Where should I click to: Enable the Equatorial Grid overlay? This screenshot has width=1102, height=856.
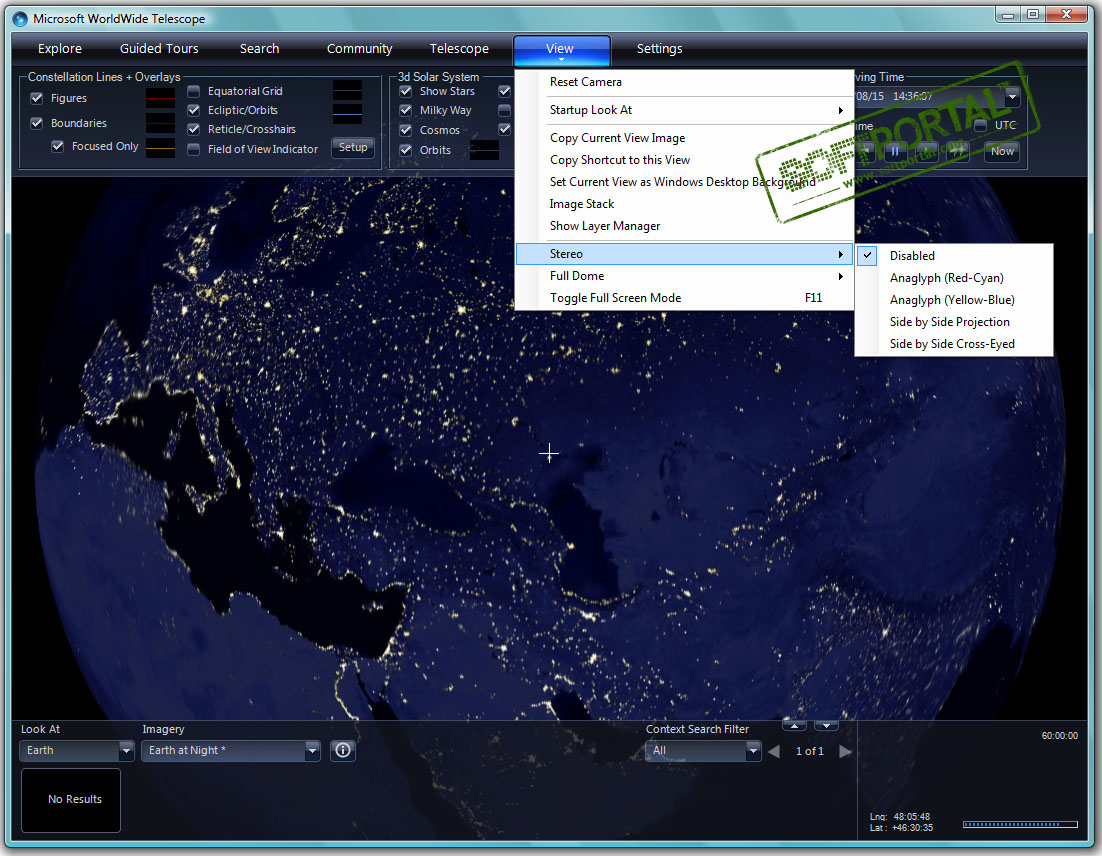[x=194, y=91]
